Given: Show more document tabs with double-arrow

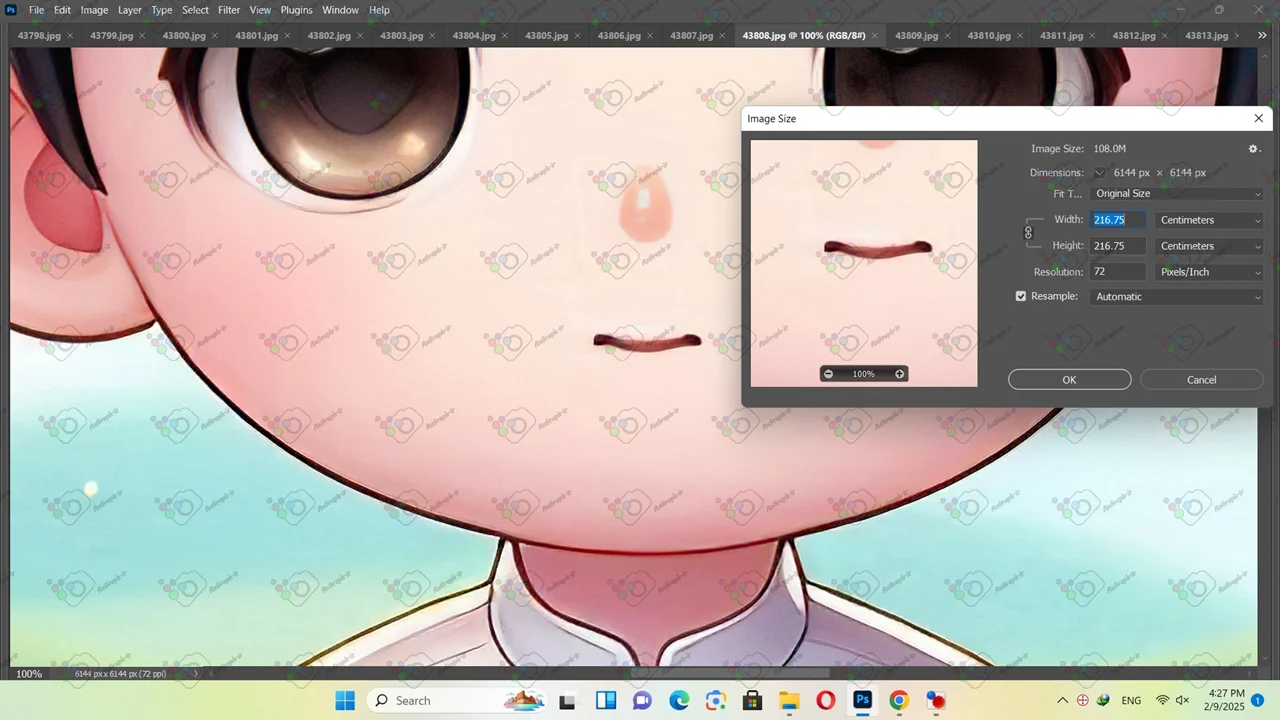Looking at the screenshot, I should 1263,36.
